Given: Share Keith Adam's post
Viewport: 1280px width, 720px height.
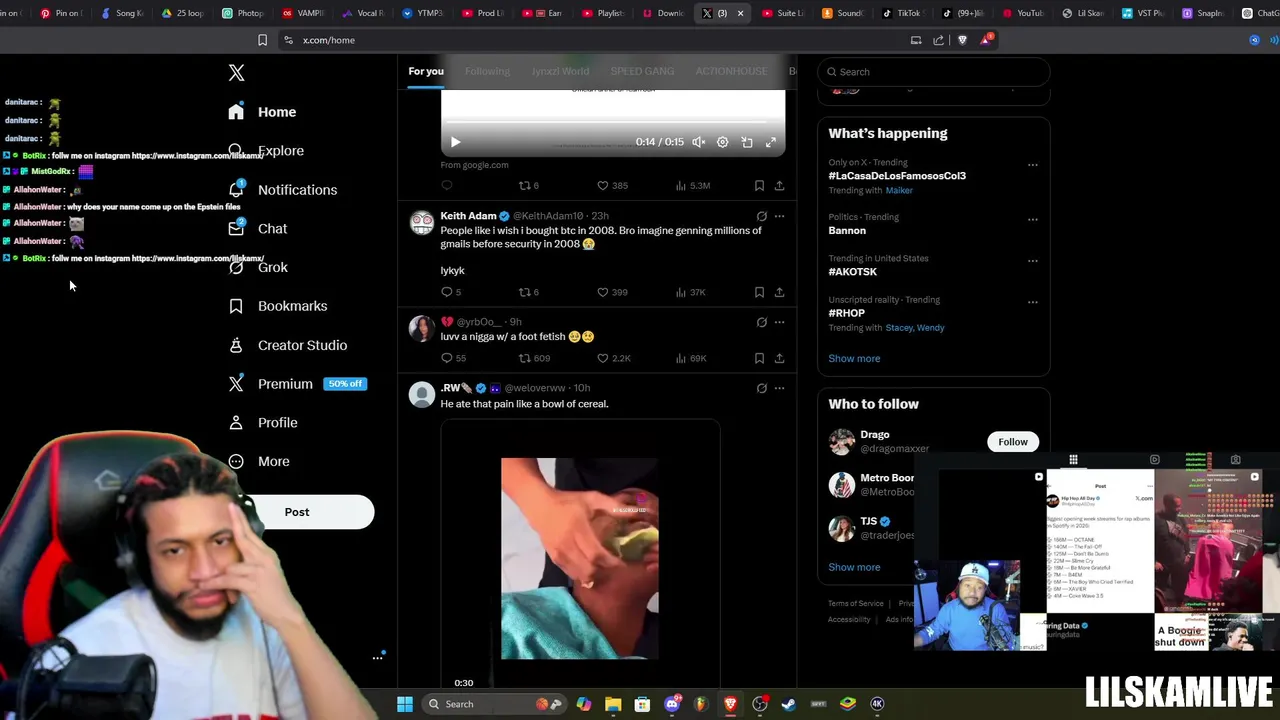Looking at the screenshot, I should pos(779,292).
